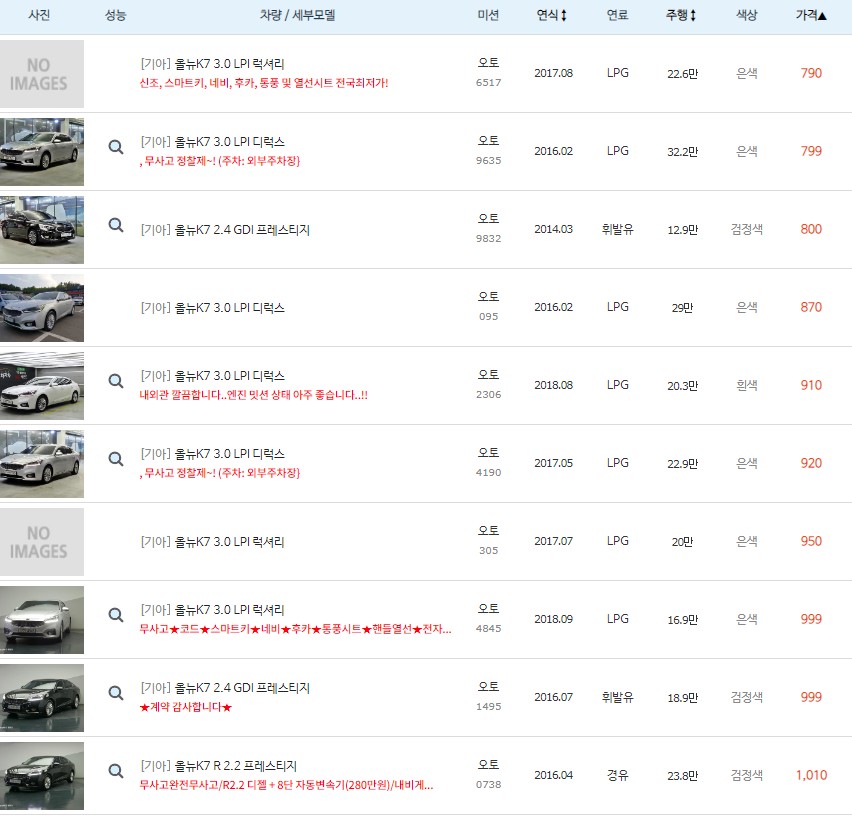Open performance check for R 2.2 프레스티지 diesel
The height and width of the screenshot is (816, 852).
pyautogui.click(x=116, y=771)
